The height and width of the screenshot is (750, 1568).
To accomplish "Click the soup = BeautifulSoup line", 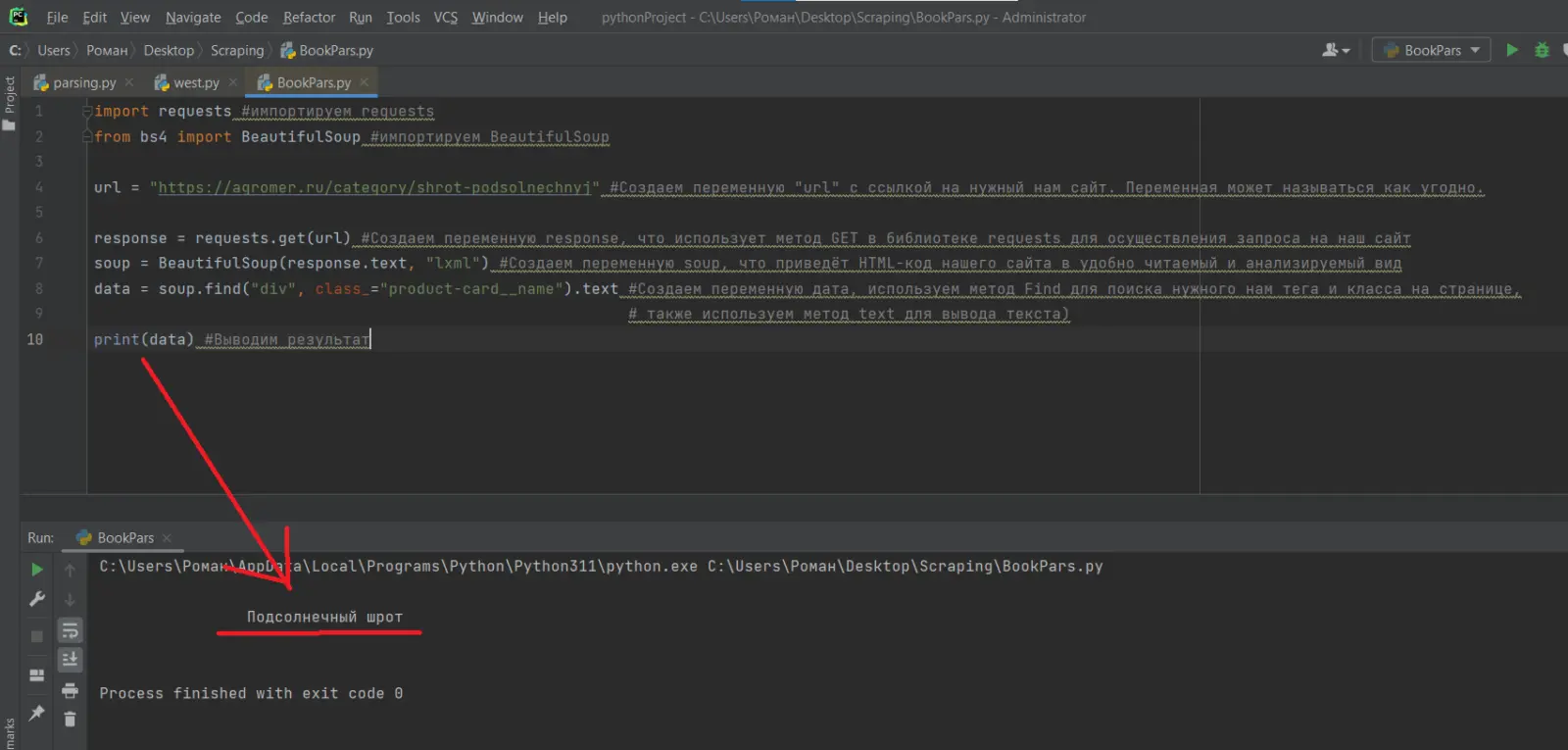I will pos(291,264).
